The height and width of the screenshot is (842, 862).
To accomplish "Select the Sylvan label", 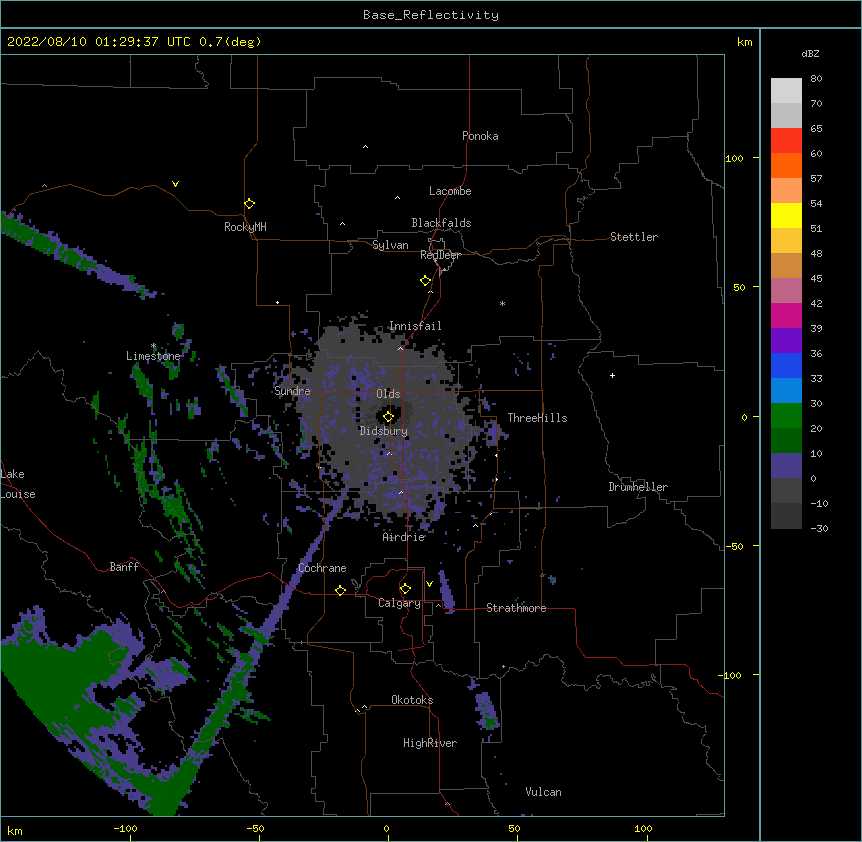I will (x=390, y=245).
